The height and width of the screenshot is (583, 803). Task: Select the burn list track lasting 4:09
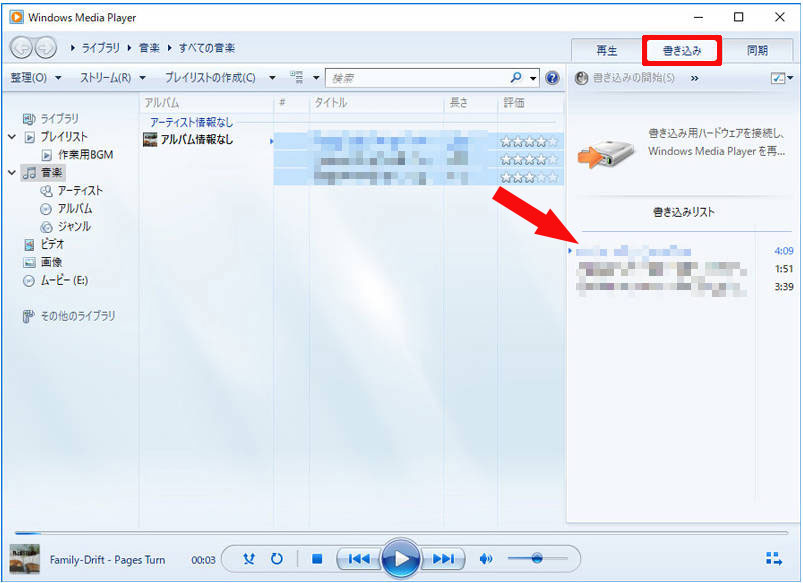coord(681,251)
